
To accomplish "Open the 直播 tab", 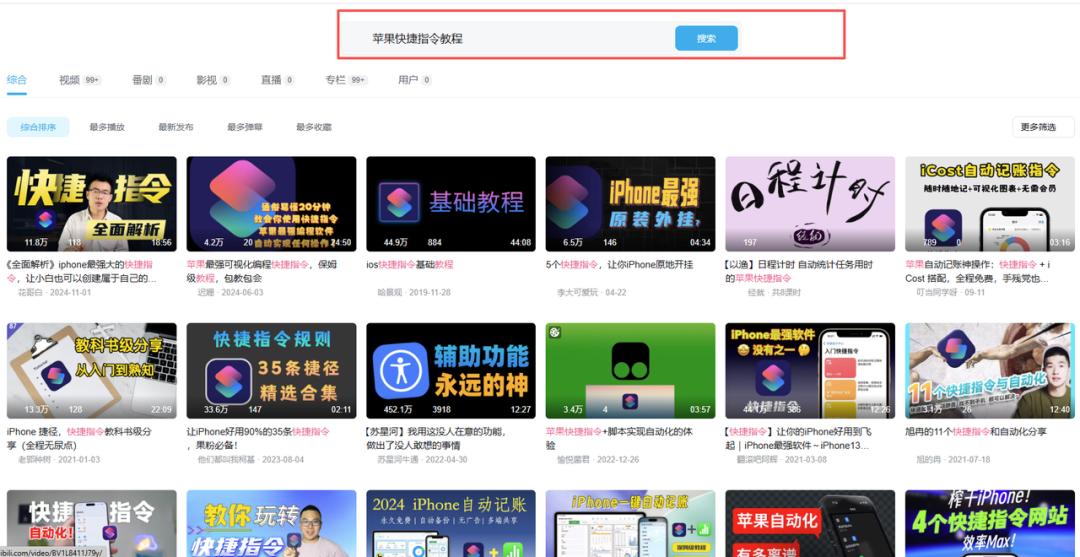I will 278,80.
